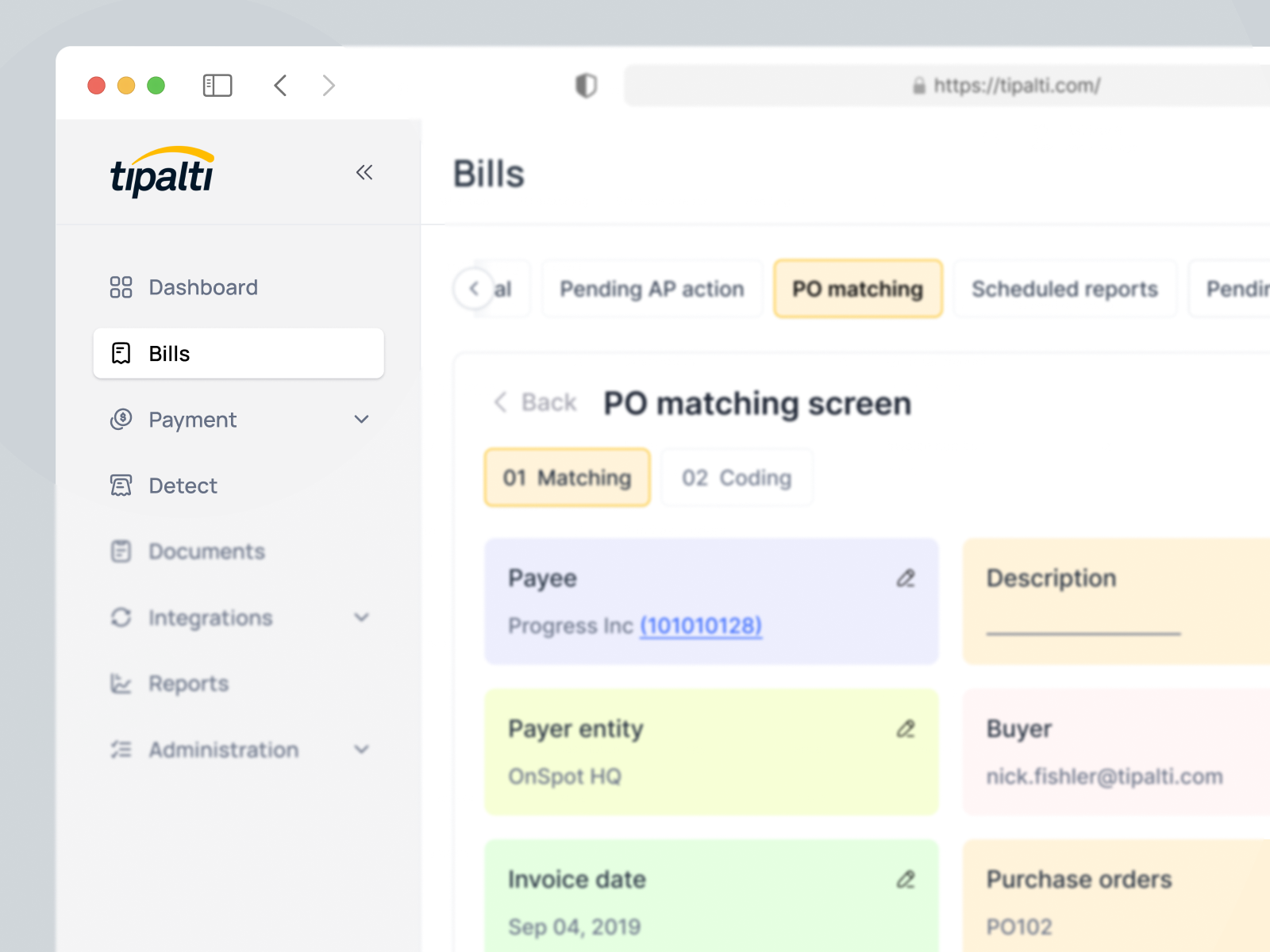1270x952 pixels.
Task: Select Bills in the sidebar
Action: tap(238, 353)
